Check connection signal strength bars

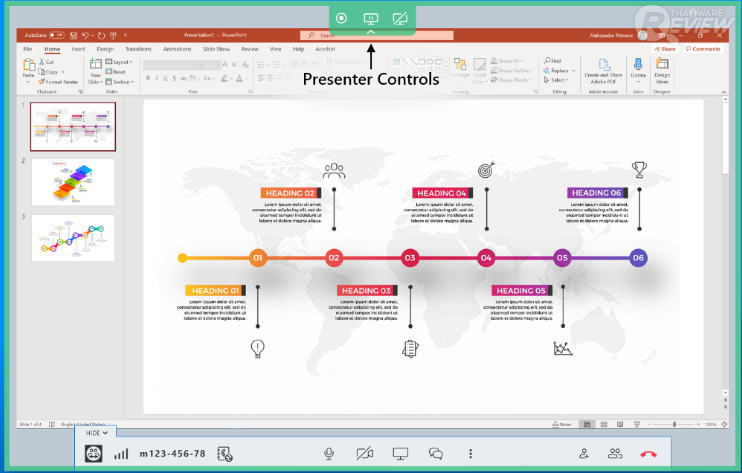pyautogui.click(x=121, y=454)
